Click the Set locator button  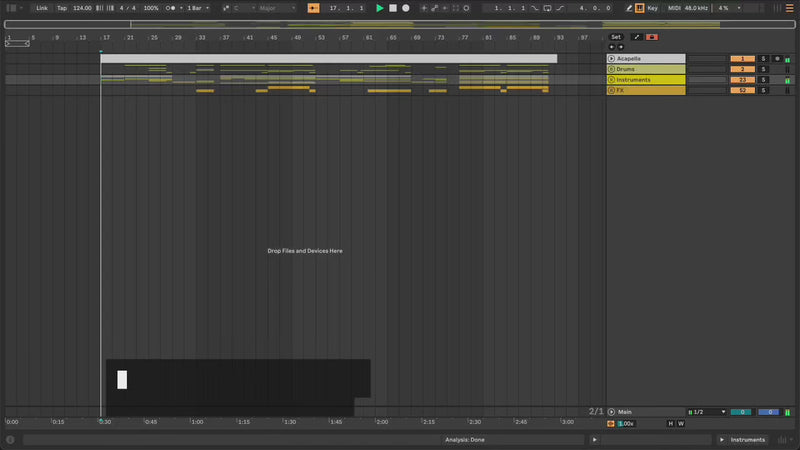(616, 37)
